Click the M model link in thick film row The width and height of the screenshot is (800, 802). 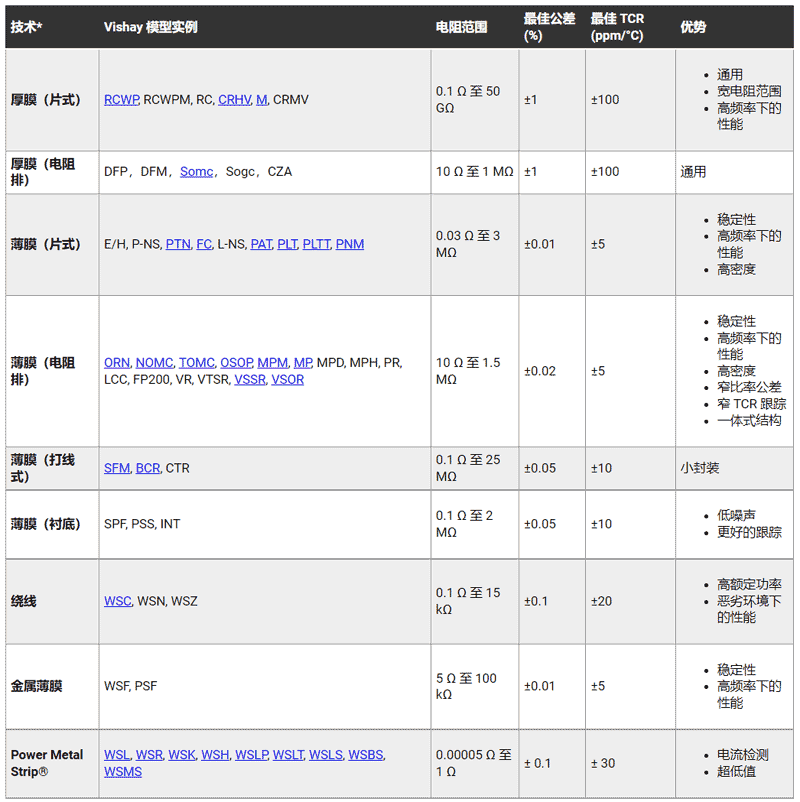(x=261, y=100)
